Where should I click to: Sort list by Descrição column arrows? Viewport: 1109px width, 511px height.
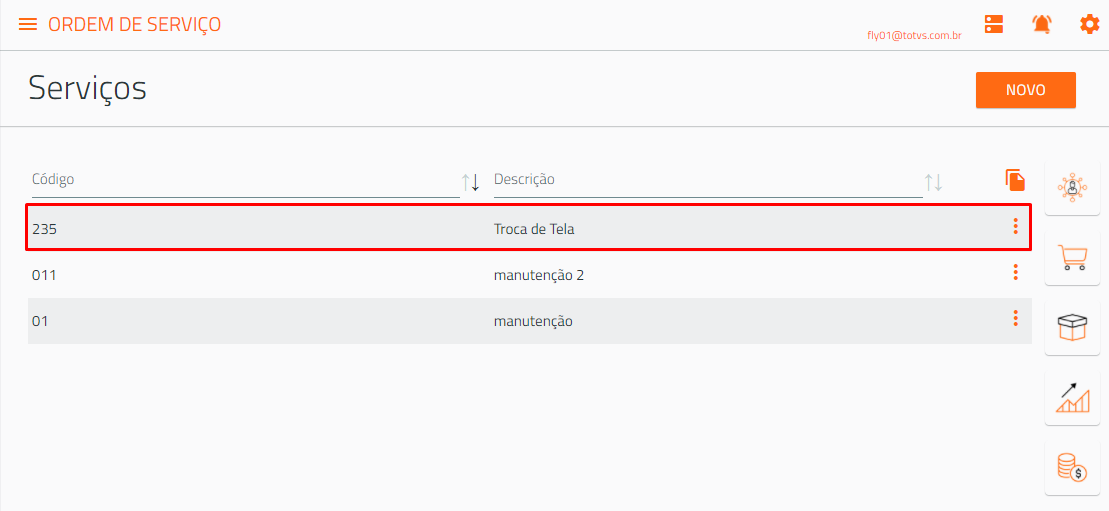point(934,182)
